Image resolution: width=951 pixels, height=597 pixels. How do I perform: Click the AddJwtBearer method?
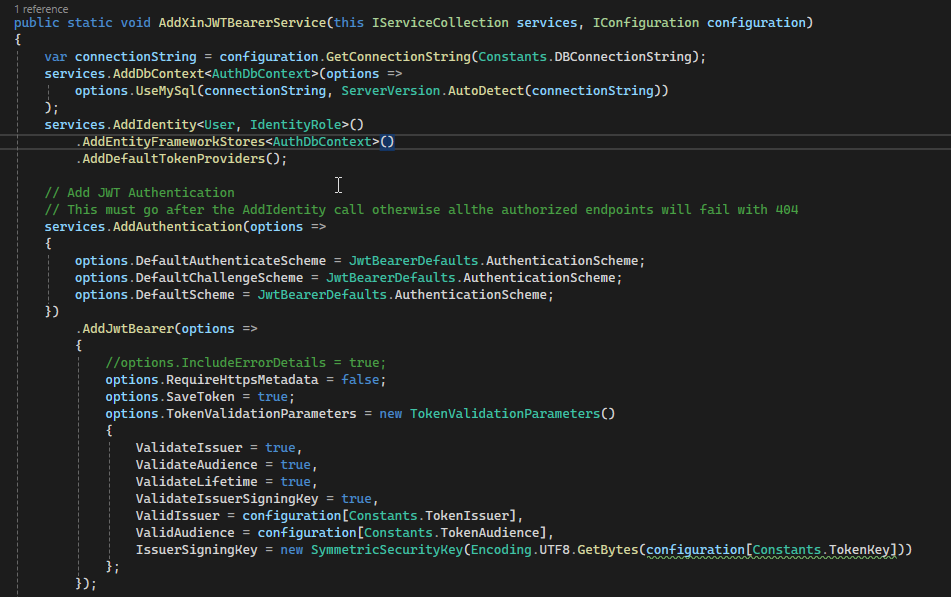[128, 328]
